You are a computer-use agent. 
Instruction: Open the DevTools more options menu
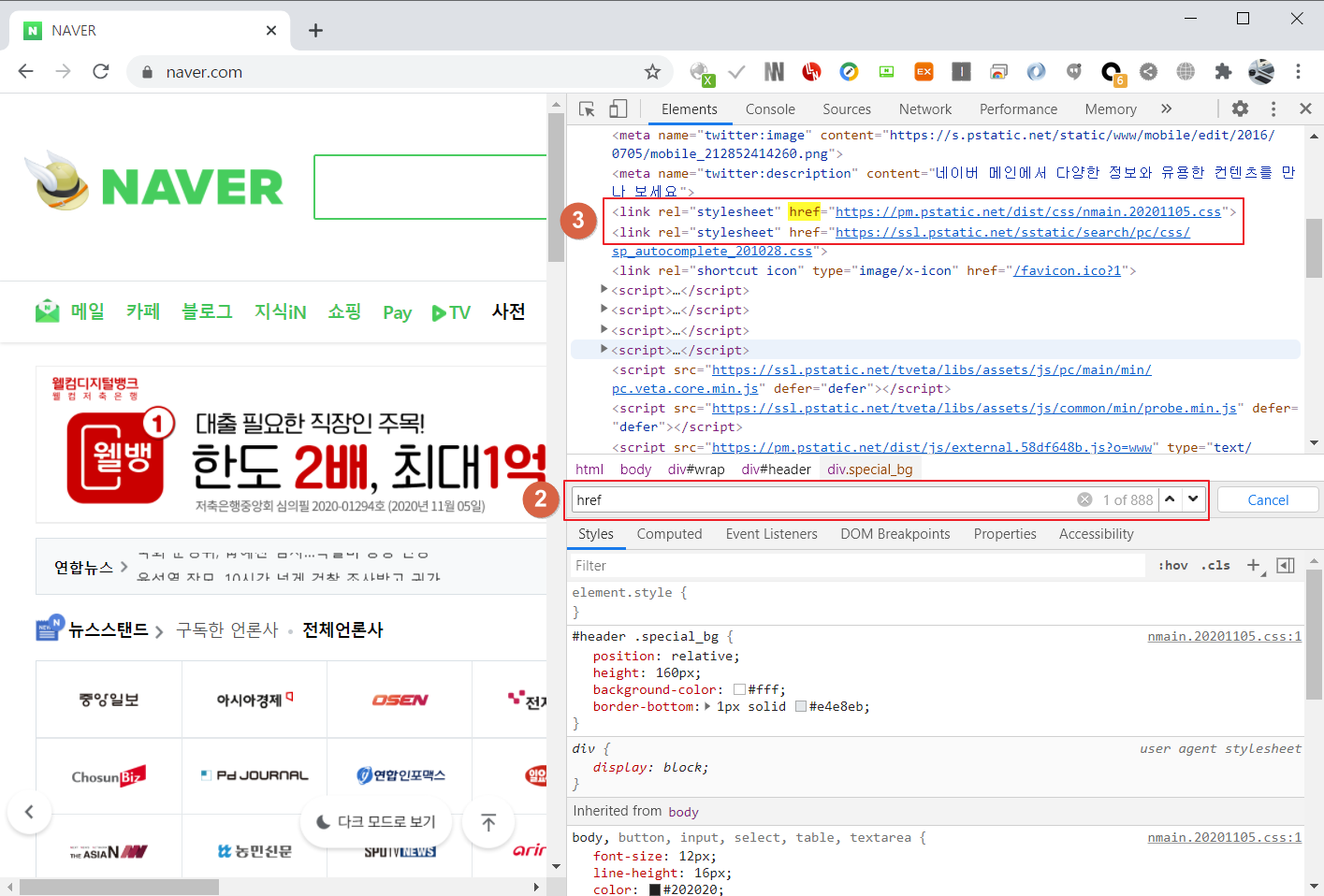(1273, 109)
